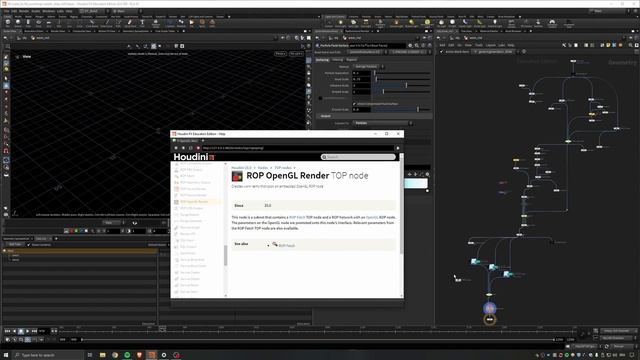
Task: Expand the top tree row in the spreadsheet pane
Action: click(4, 251)
